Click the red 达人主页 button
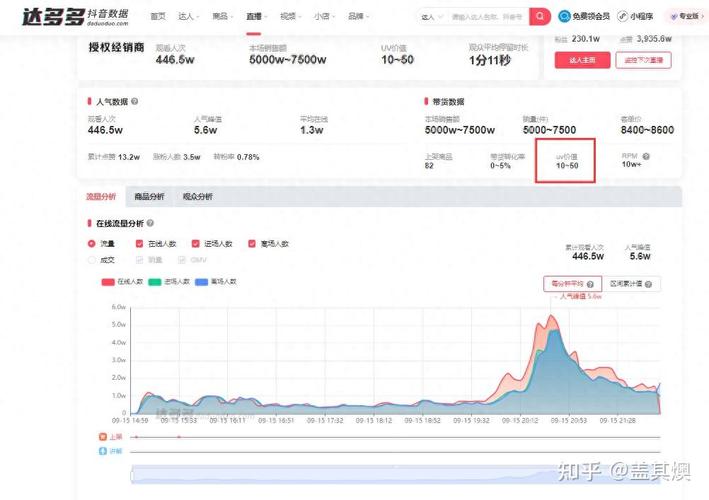The image size is (709, 500). 581,60
